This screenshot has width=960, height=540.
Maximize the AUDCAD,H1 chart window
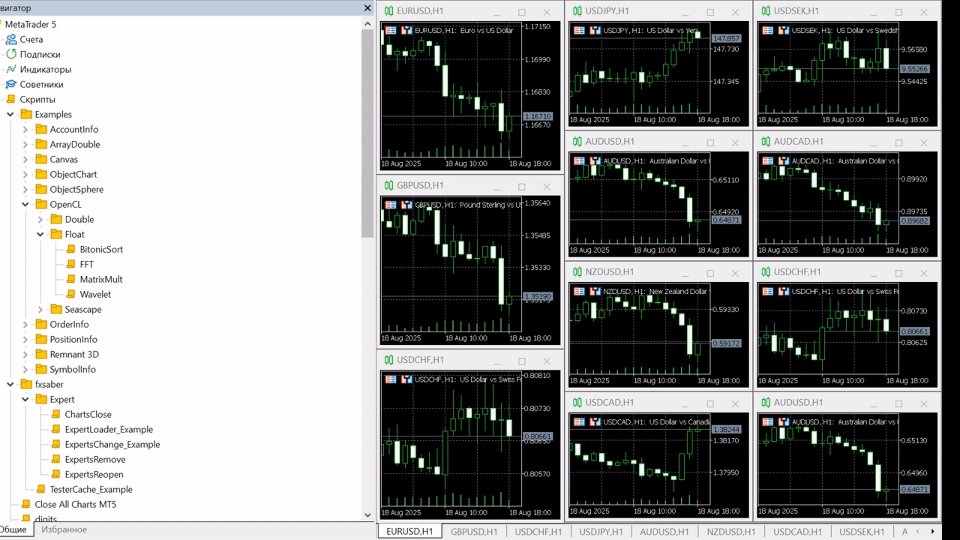898,142
